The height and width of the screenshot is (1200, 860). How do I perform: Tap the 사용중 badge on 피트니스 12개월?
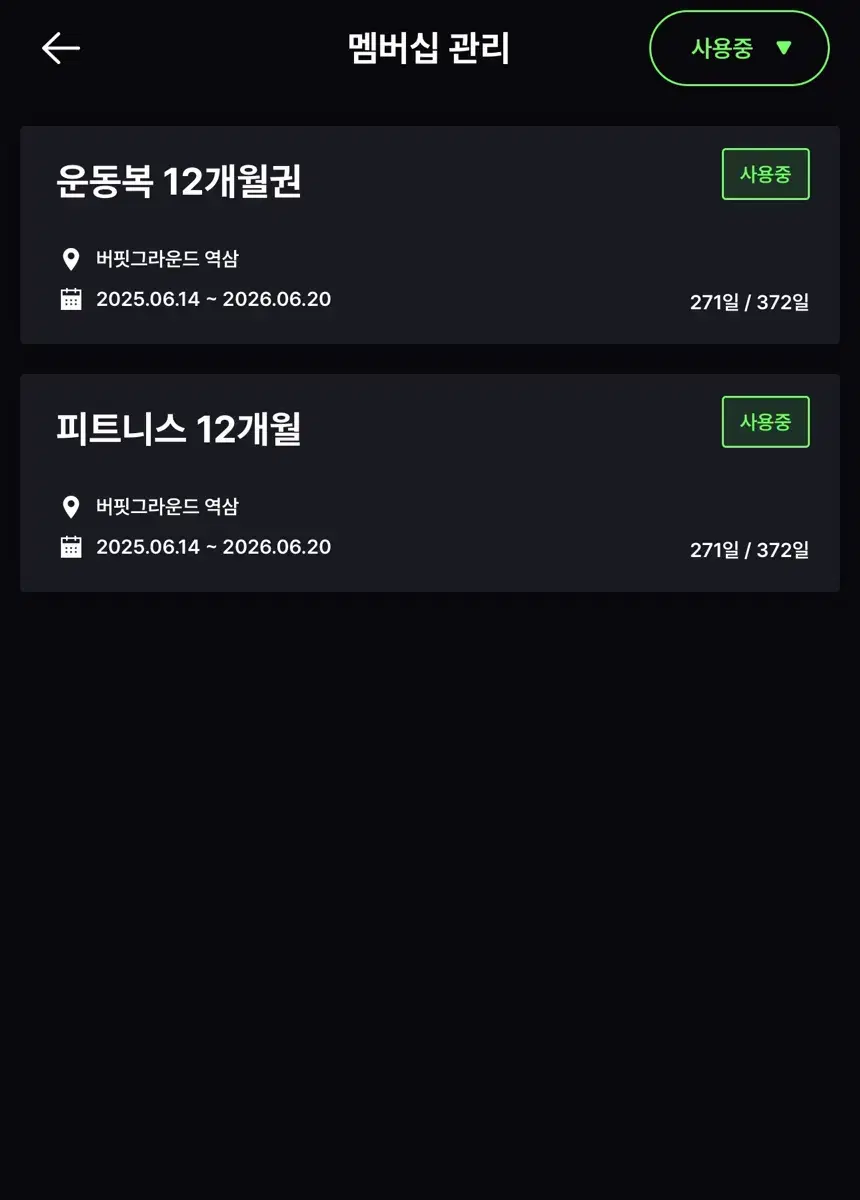click(x=765, y=422)
